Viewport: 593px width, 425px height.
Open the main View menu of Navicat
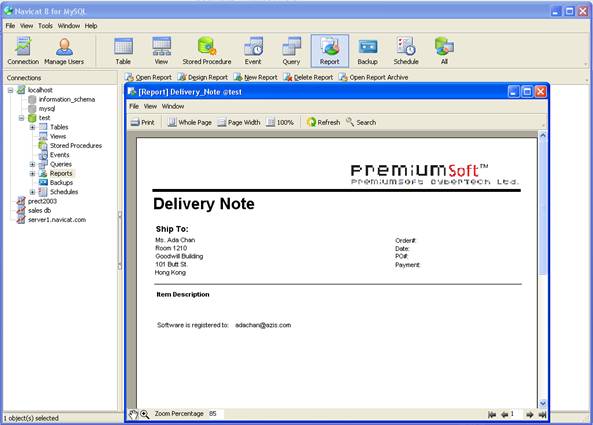(26, 26)
